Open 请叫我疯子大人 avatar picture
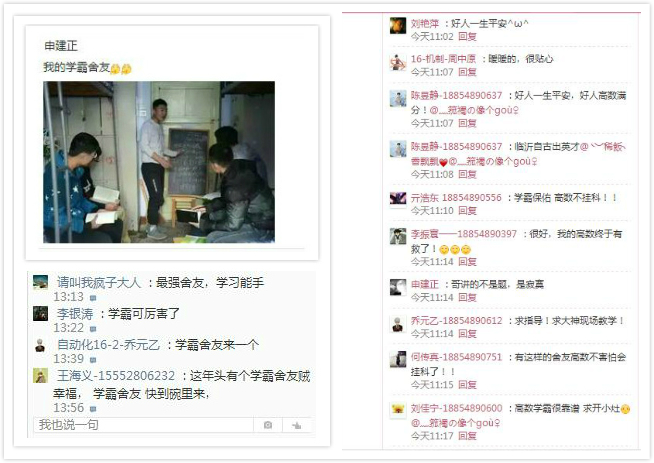Image resolution: width=654 pixels, height=463 pixels. click(x=40, y=282)
